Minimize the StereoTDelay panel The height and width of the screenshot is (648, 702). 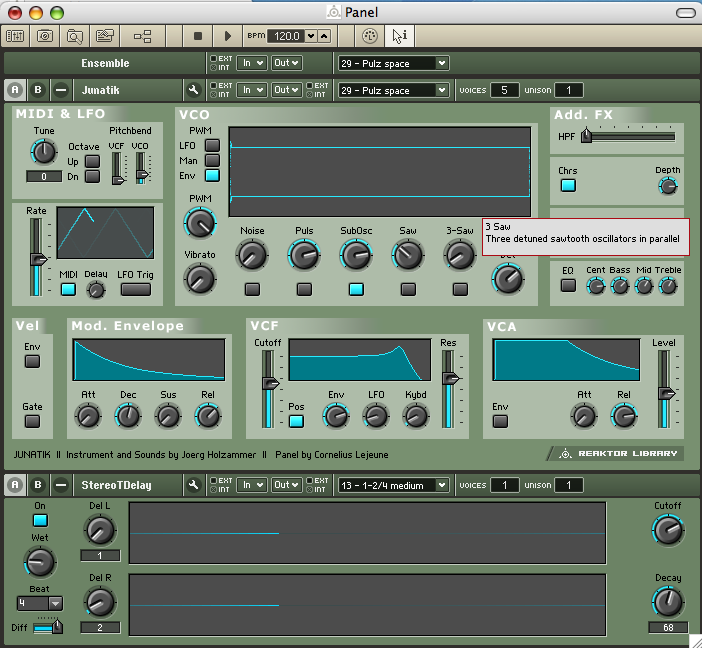point(61,485)
